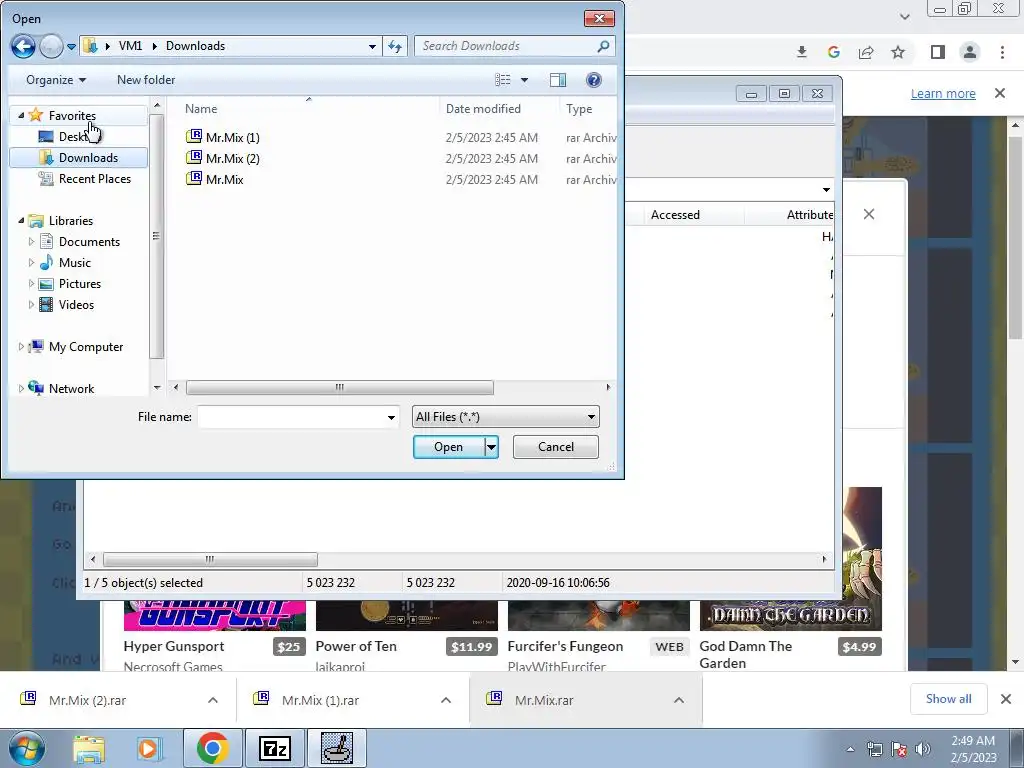Create a New folder
The image size is (1024, 768).
click(146, 80)
